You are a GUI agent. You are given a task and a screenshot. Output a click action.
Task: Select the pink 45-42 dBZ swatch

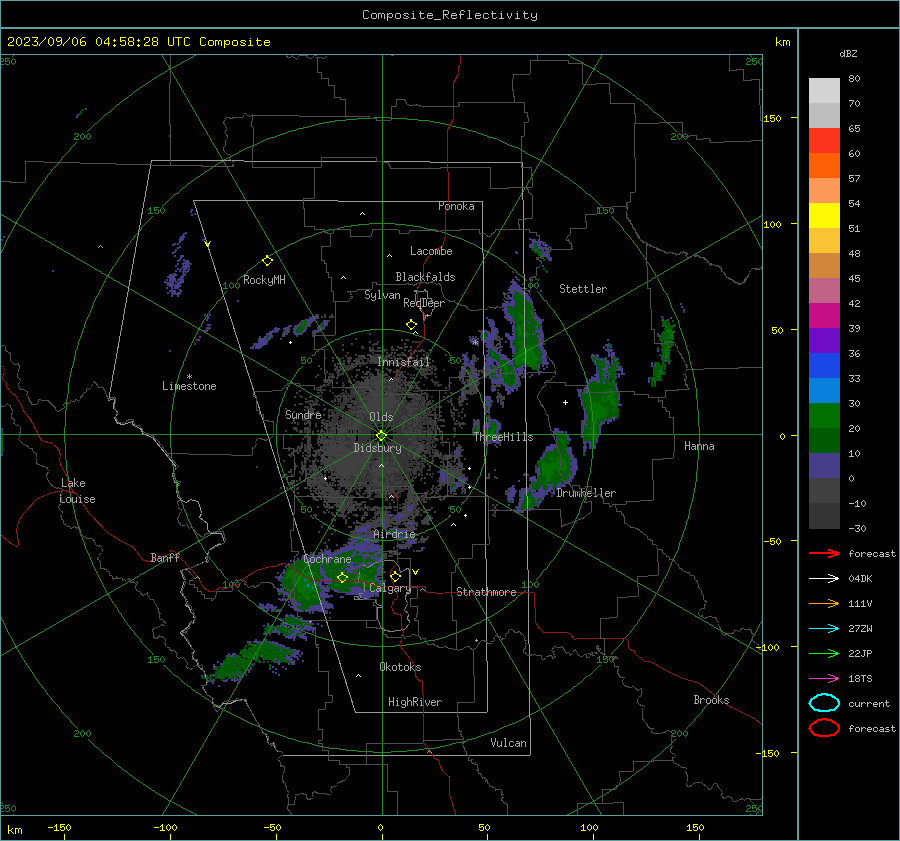coord(824,290)
